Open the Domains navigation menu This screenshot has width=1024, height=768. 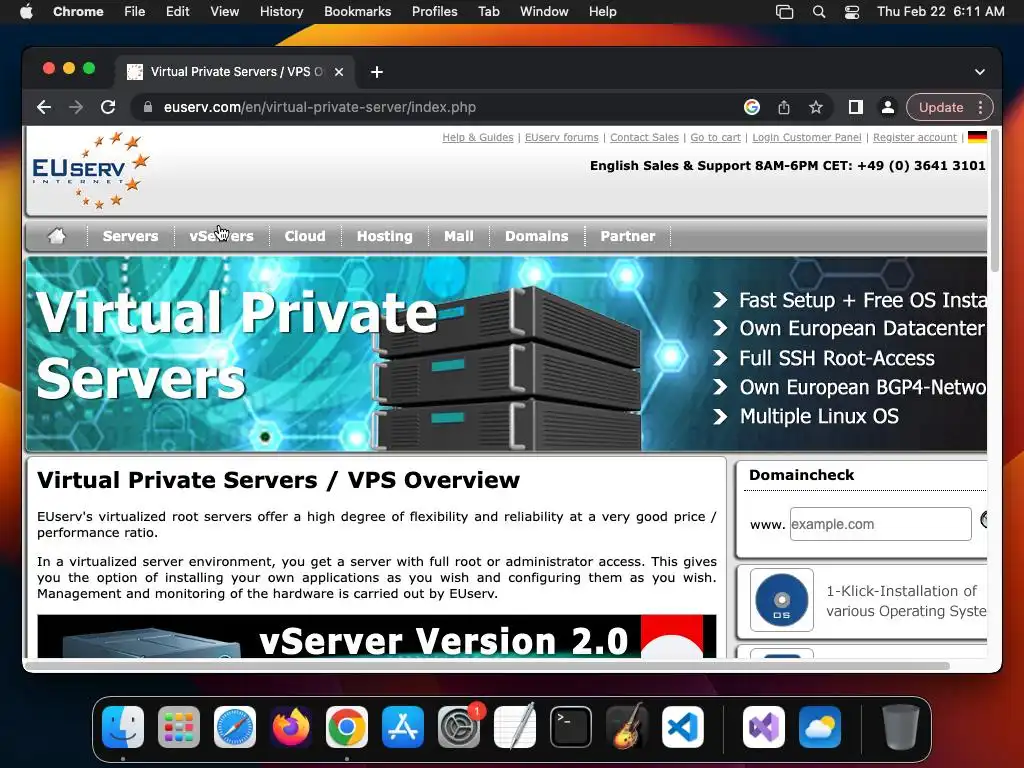pos(537,236)
